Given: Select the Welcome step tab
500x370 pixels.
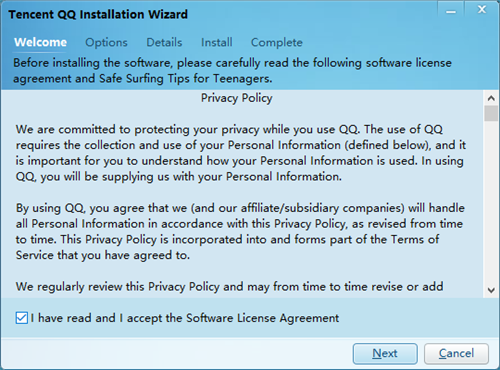Looking at the screenshot, I should [x=40, y=42].
